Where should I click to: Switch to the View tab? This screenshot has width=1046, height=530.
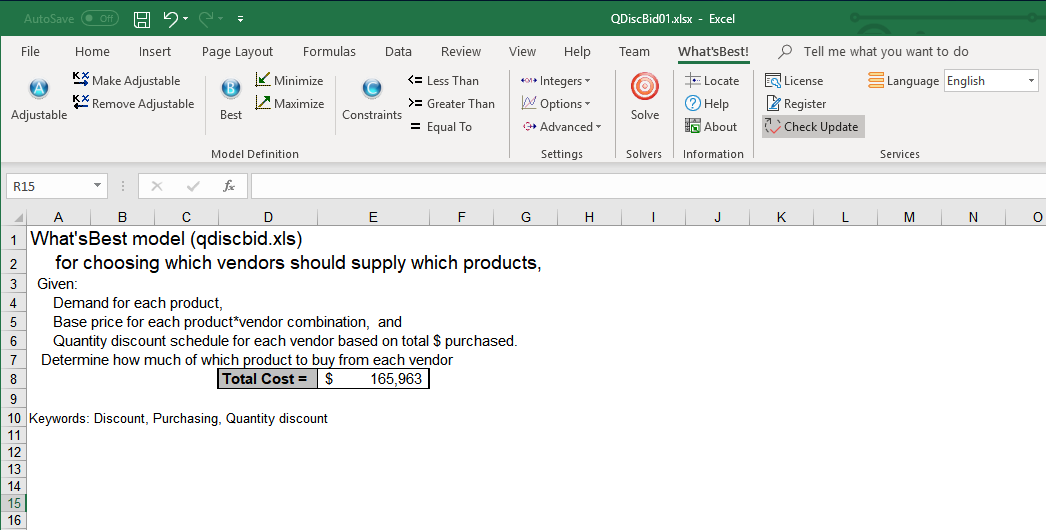522,51
